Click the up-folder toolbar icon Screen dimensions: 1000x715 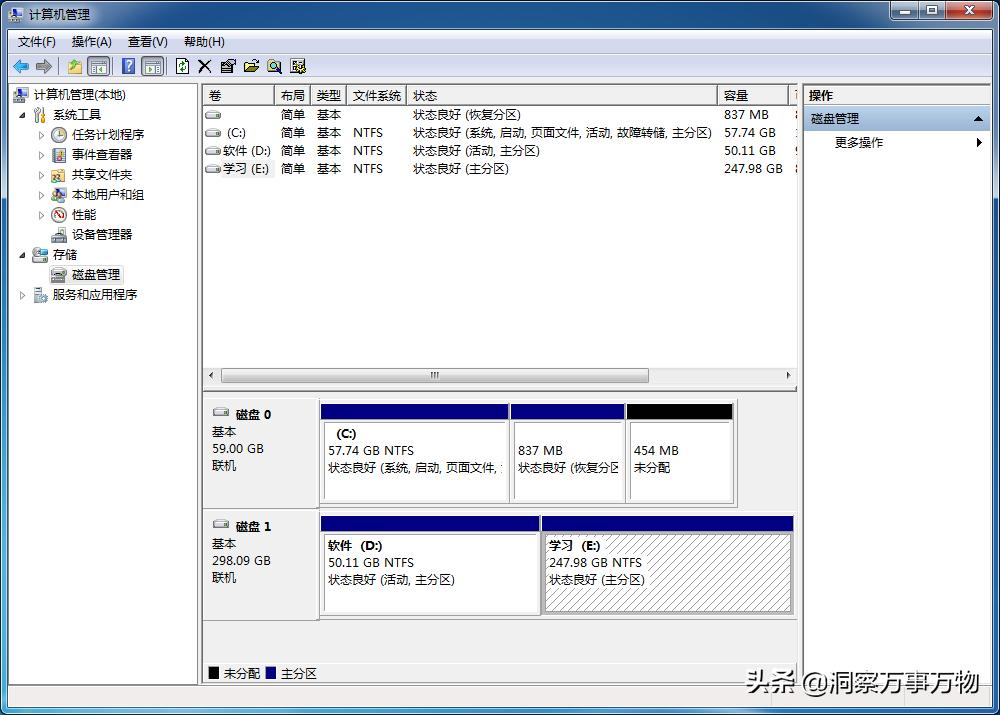pyautogui.click(x=74, y=66)
